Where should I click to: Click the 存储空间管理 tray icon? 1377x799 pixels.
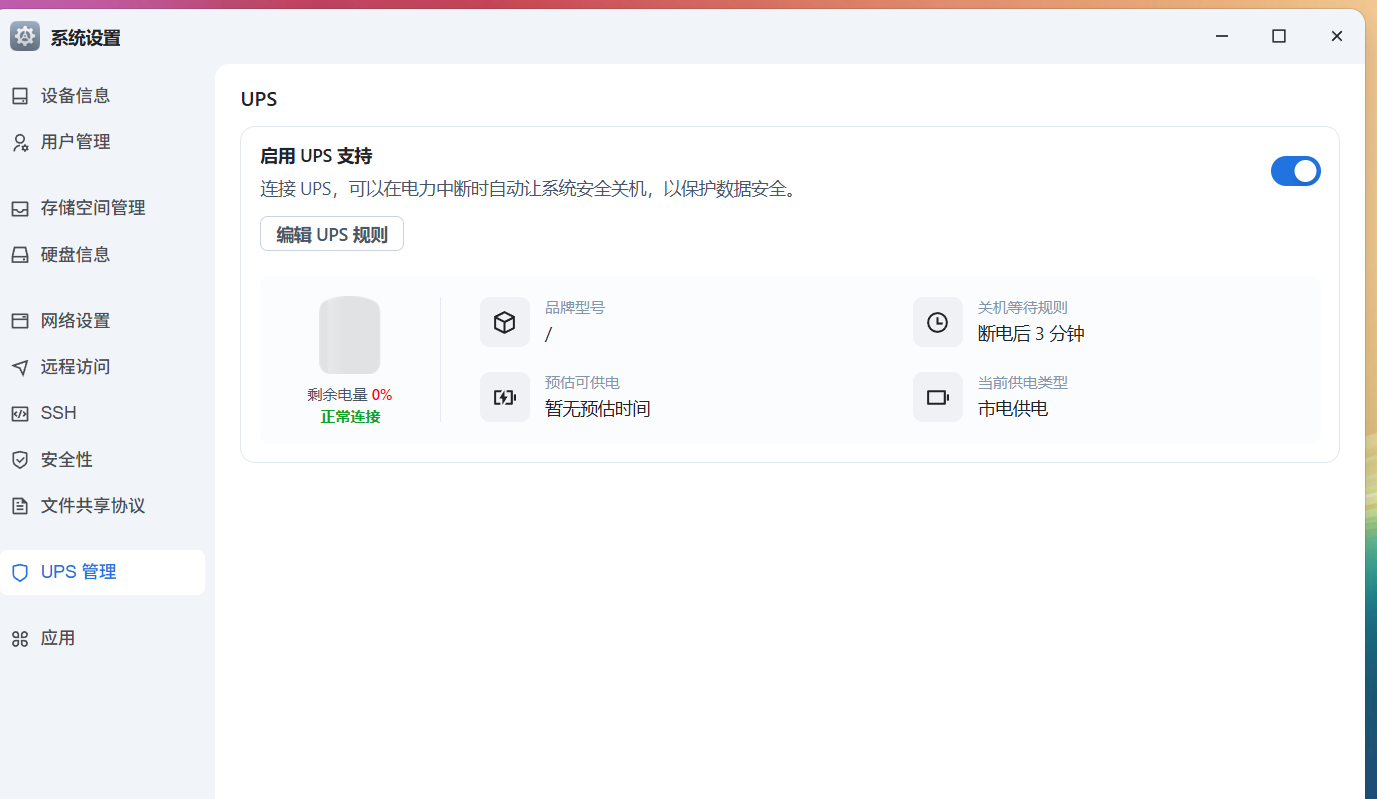(20, 208)
